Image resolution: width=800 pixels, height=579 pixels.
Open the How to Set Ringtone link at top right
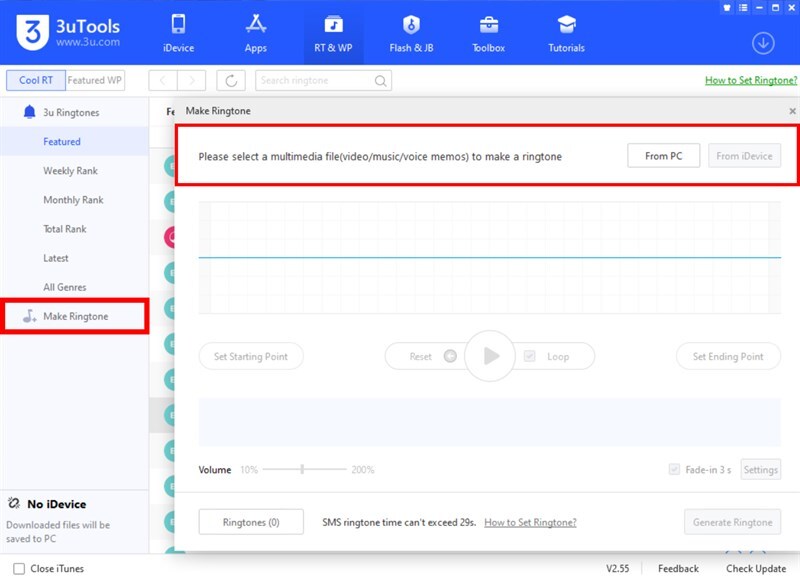751,81
